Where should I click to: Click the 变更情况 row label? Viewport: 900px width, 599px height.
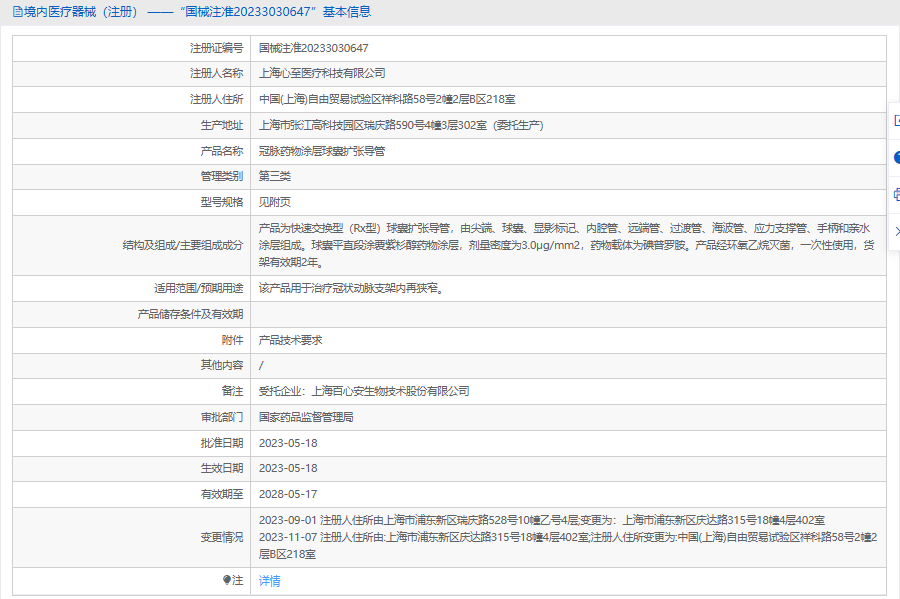pyautogui.click(x=222, y=536)
